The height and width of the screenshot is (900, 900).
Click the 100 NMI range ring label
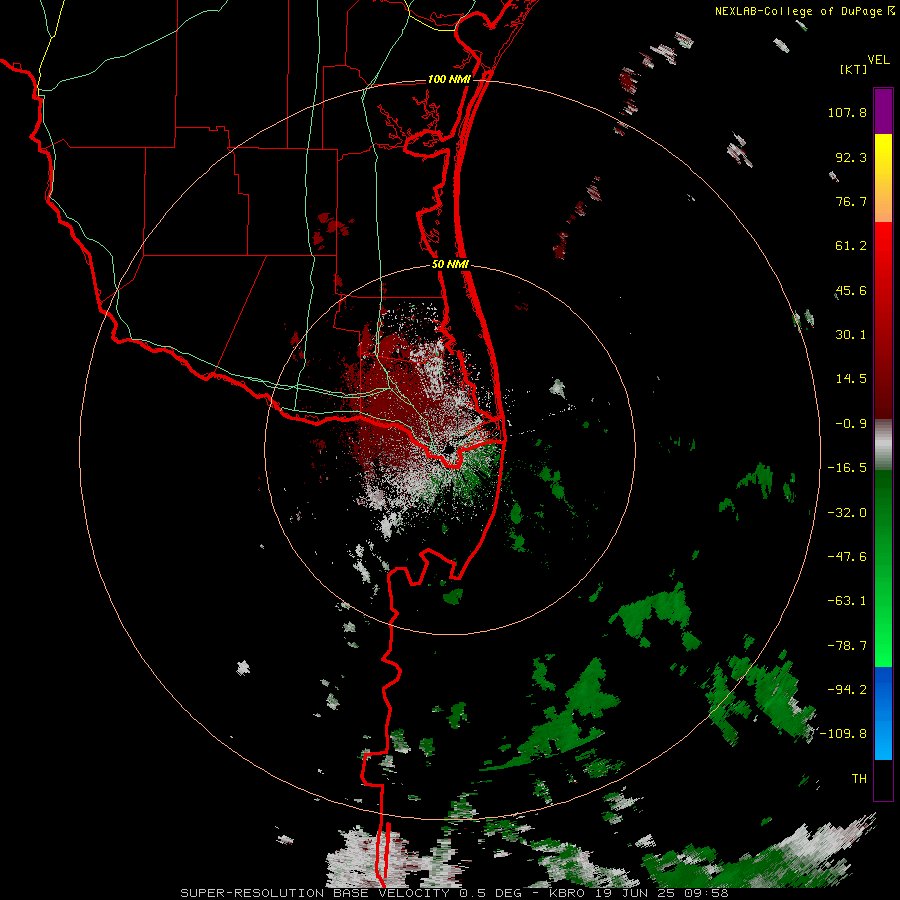pyautogui.click(x=449, y=79)
